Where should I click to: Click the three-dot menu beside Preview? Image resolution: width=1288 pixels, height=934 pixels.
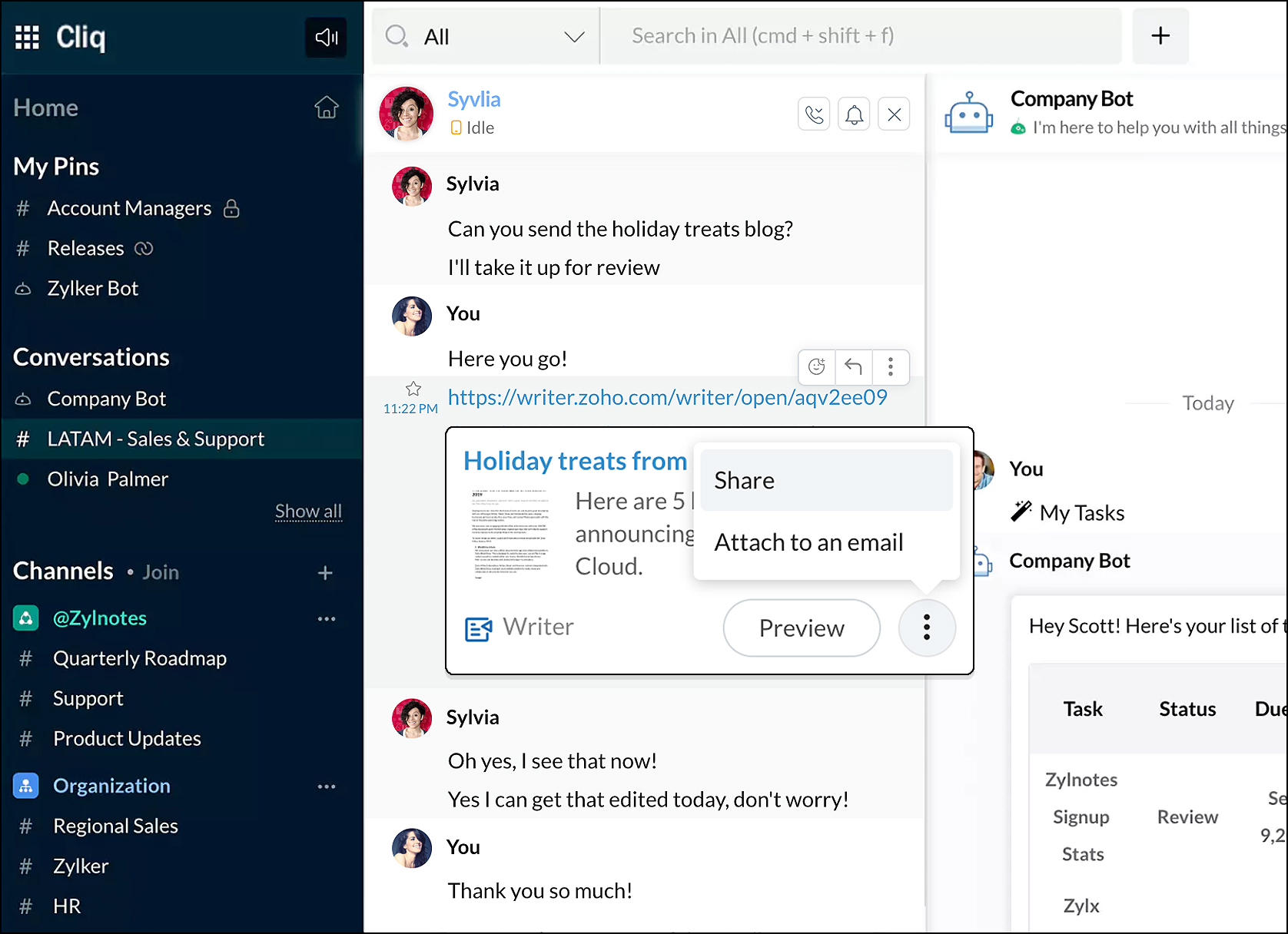pyautogui.click(x=927, y=628)
